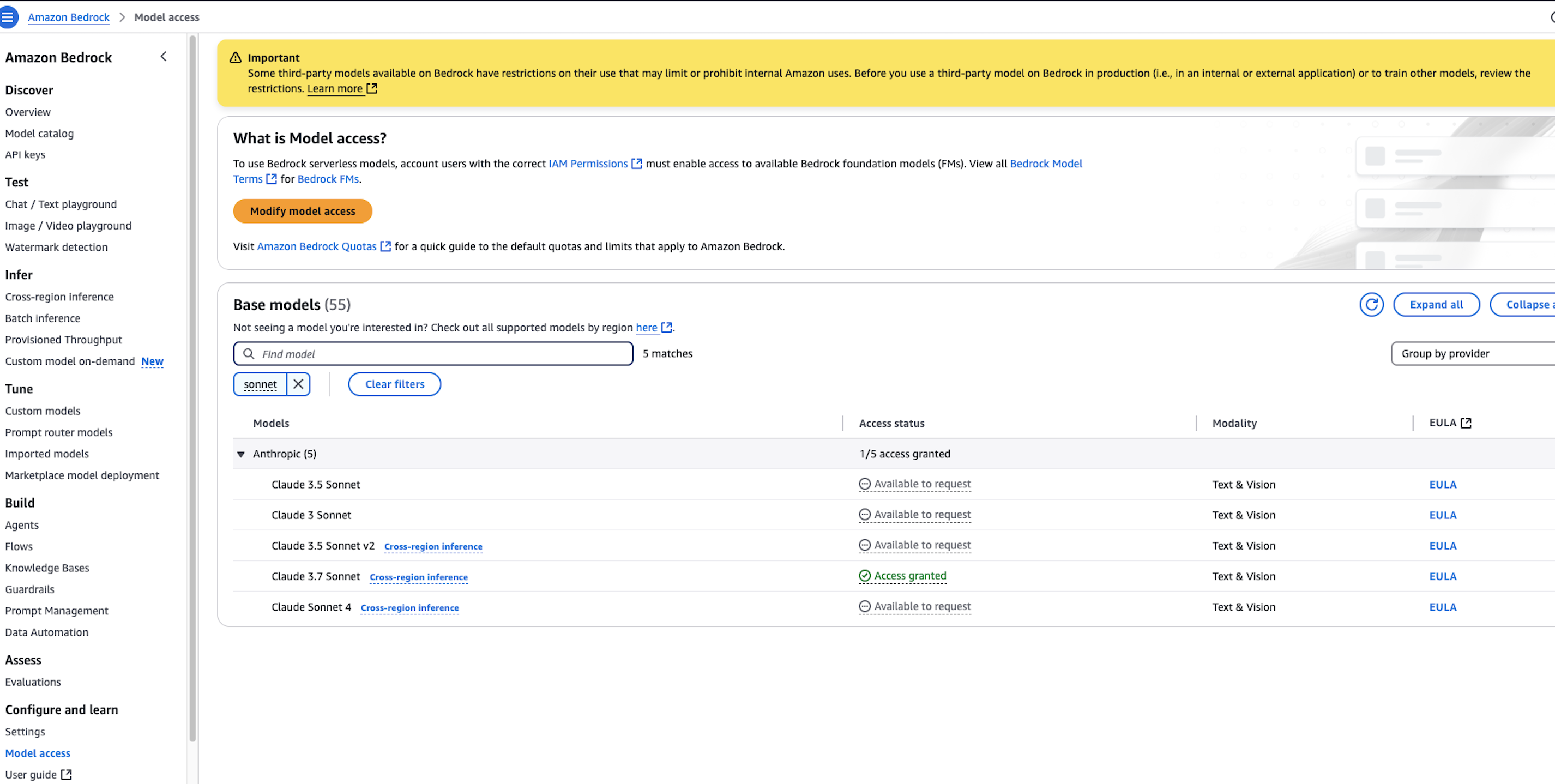The image size is (1555, 784).
Task: Open the EULA column header external link icon
Action: point(1467,423)
